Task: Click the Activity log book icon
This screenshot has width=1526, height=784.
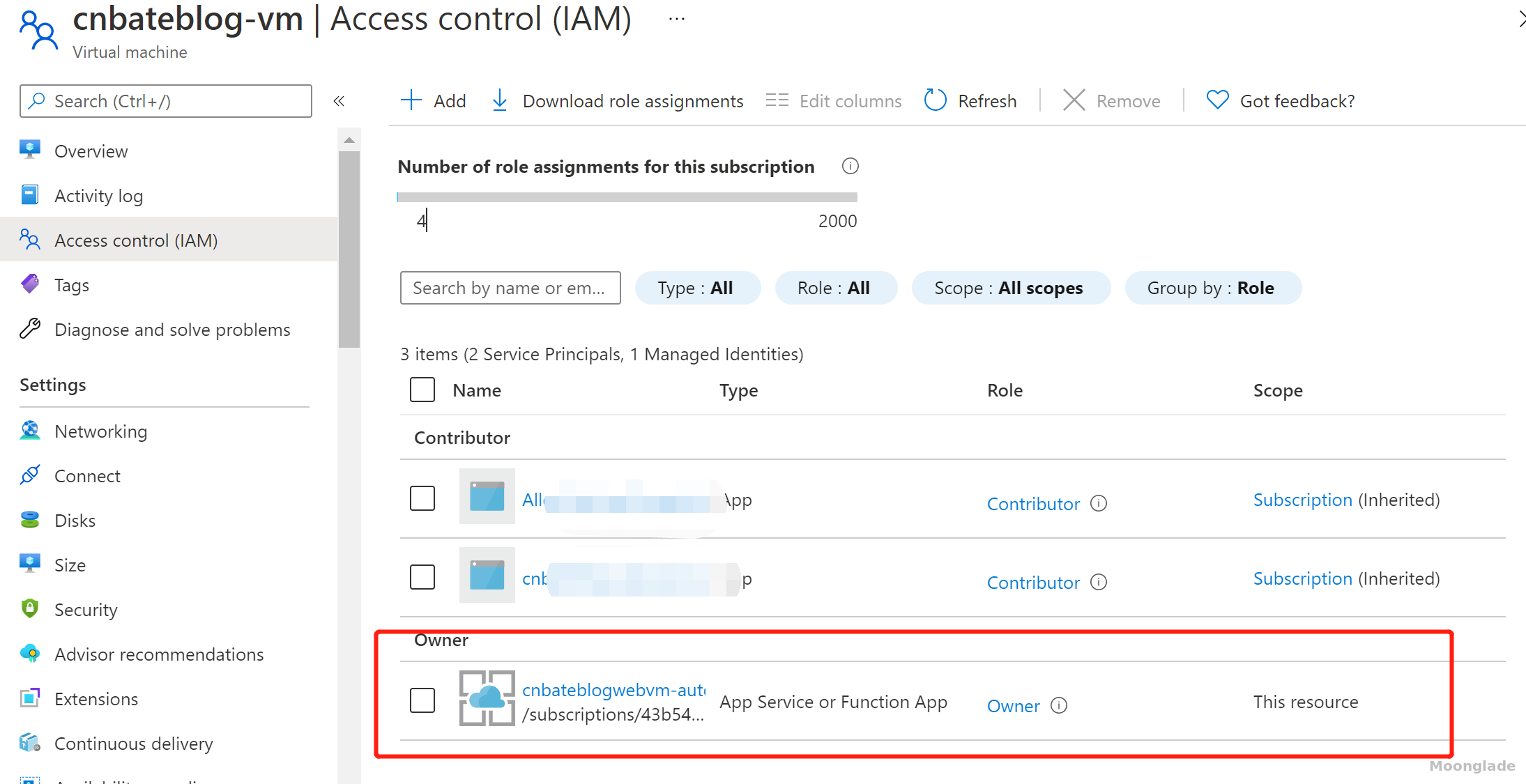Action: (30, 195)
